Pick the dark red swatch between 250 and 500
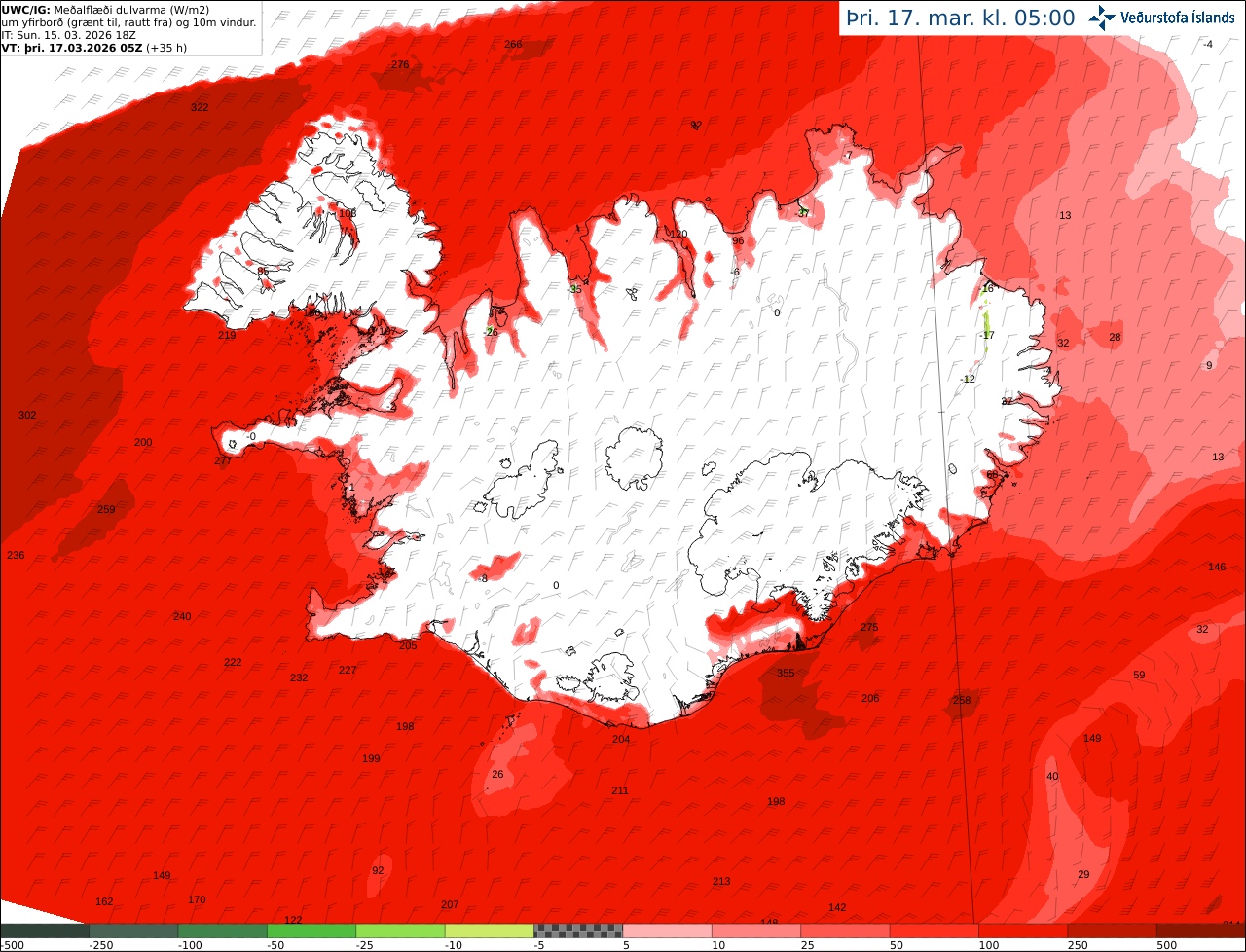 pos(1113,931)
